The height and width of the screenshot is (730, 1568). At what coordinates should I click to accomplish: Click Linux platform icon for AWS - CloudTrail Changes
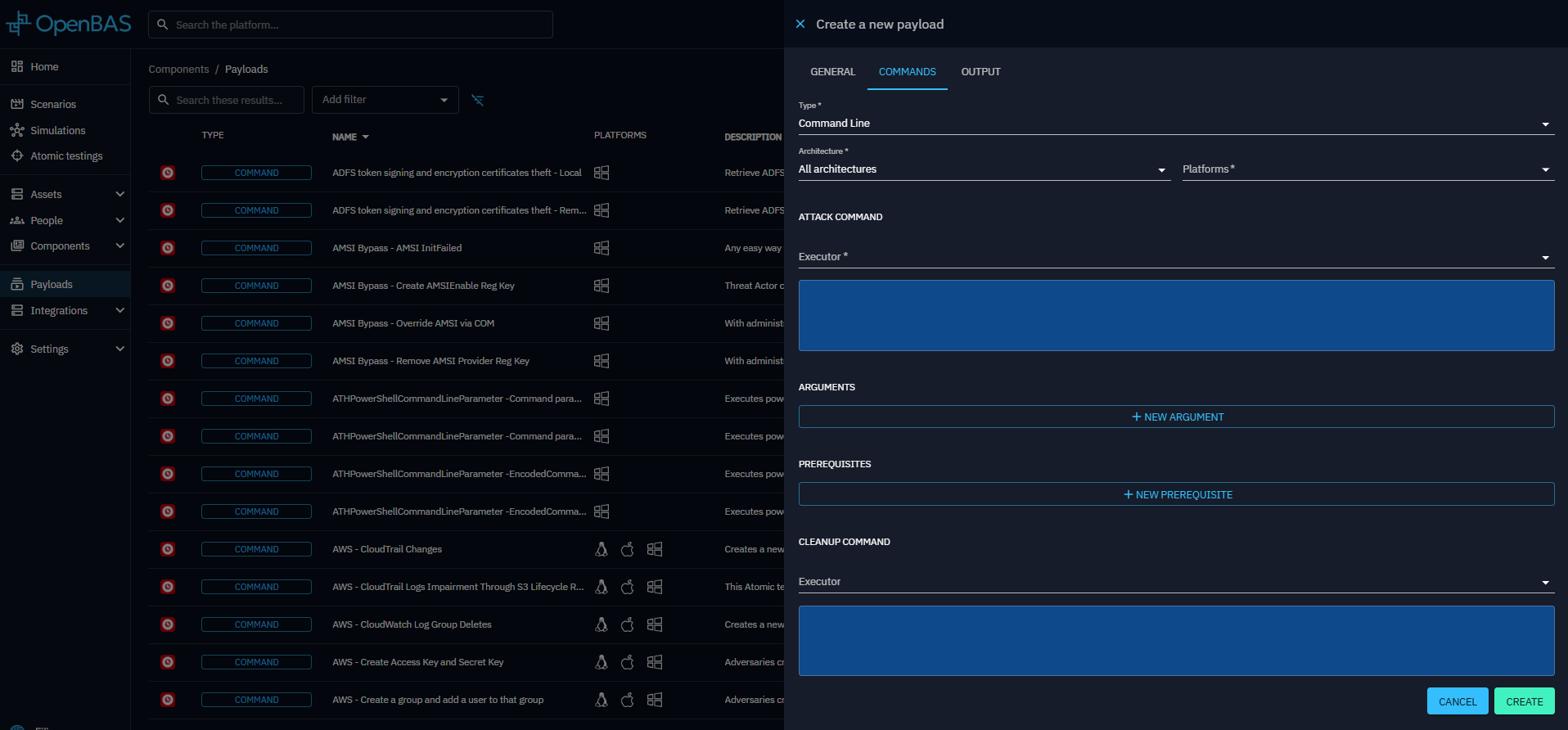click(602, 549)
